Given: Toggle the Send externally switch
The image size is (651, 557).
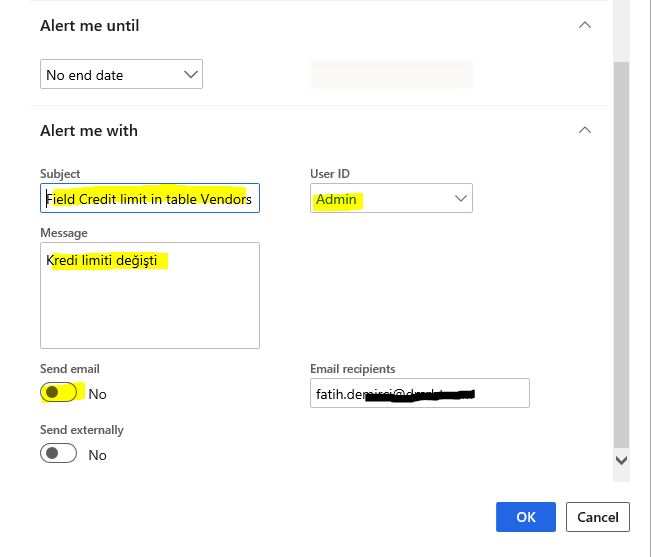Looking at the screenshot, I should coord(59,453).
